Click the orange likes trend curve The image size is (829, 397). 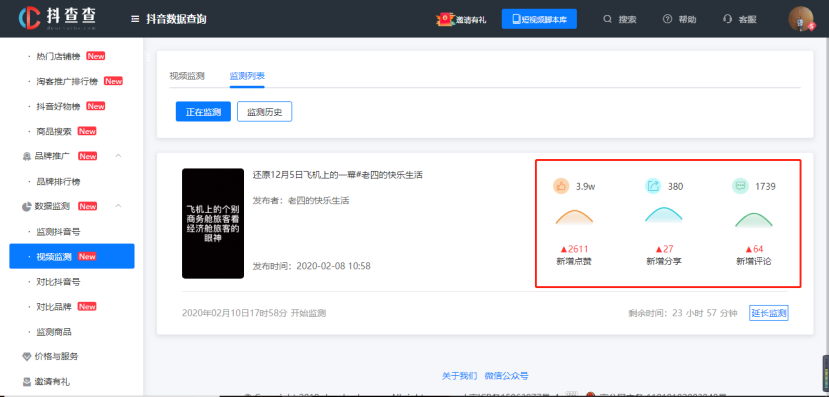[x=574, y=218]
